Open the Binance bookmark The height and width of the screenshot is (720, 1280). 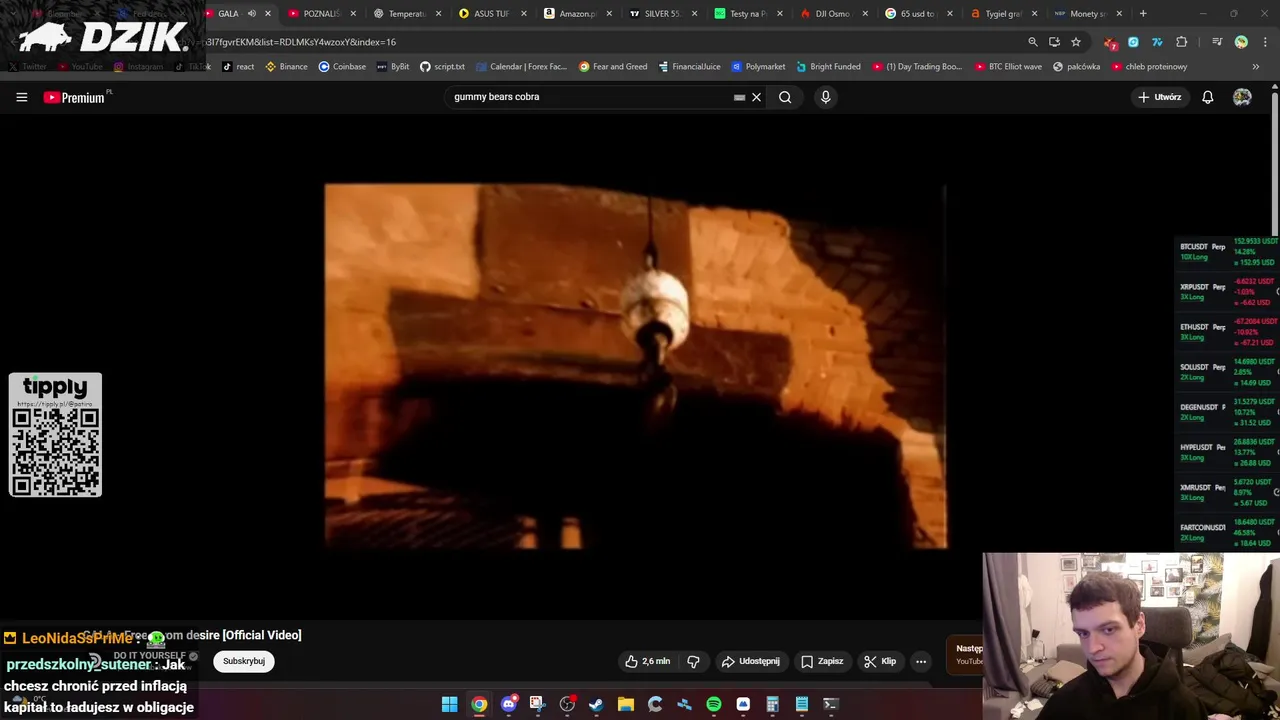point(286,67)
